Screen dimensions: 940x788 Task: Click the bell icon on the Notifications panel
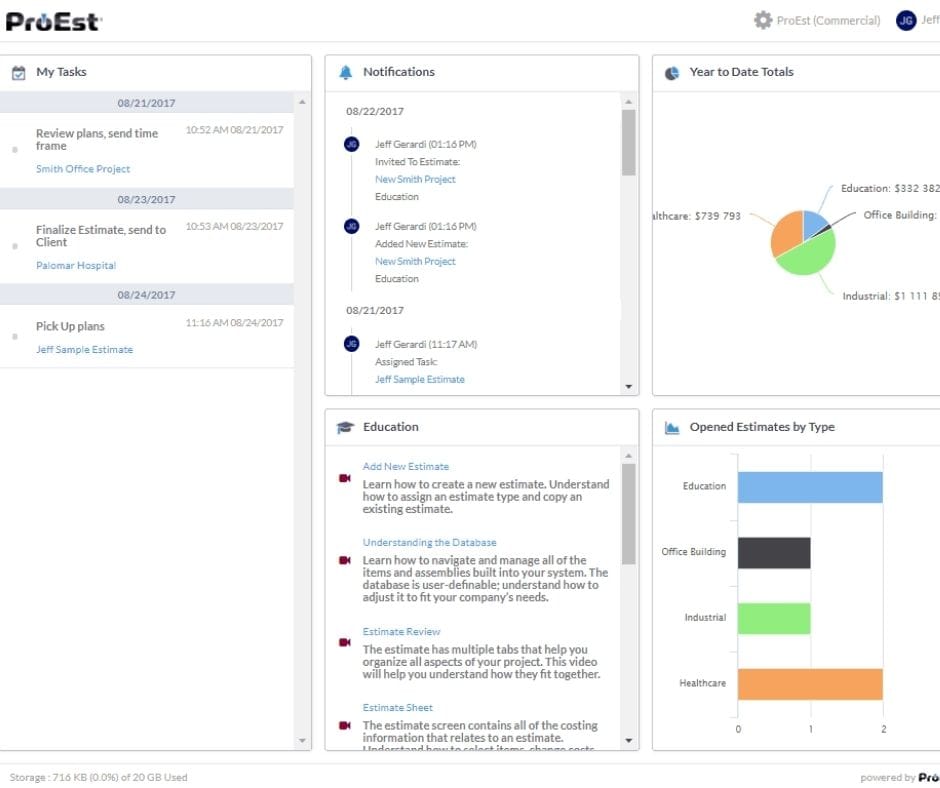tap(345, 71)
